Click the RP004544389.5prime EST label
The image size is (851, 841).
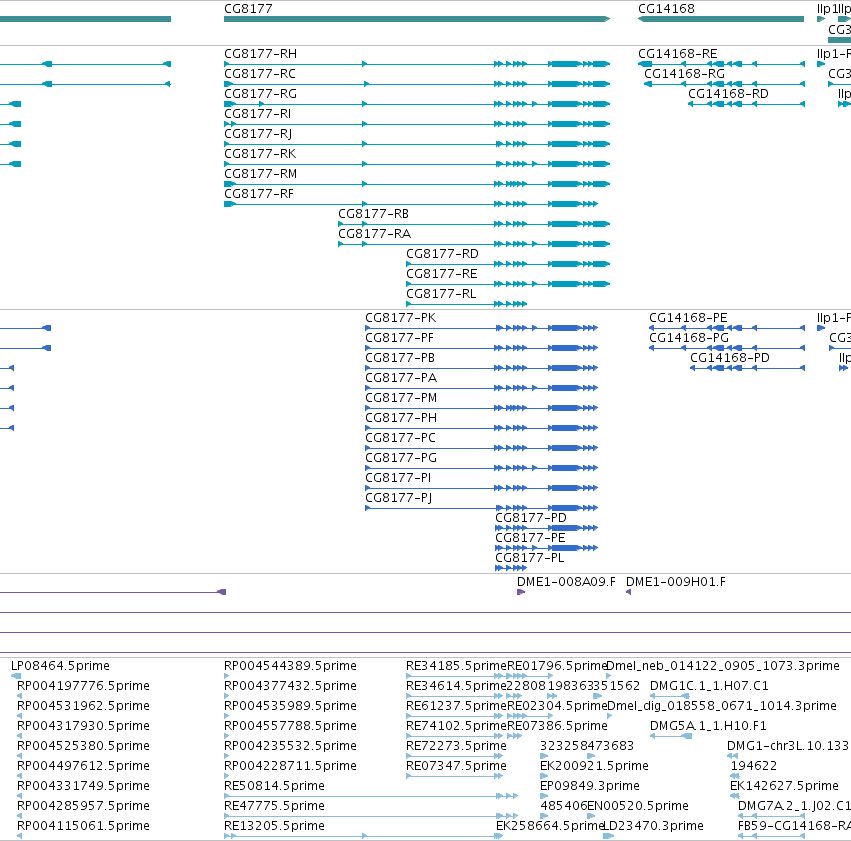[x=290, y=666]
